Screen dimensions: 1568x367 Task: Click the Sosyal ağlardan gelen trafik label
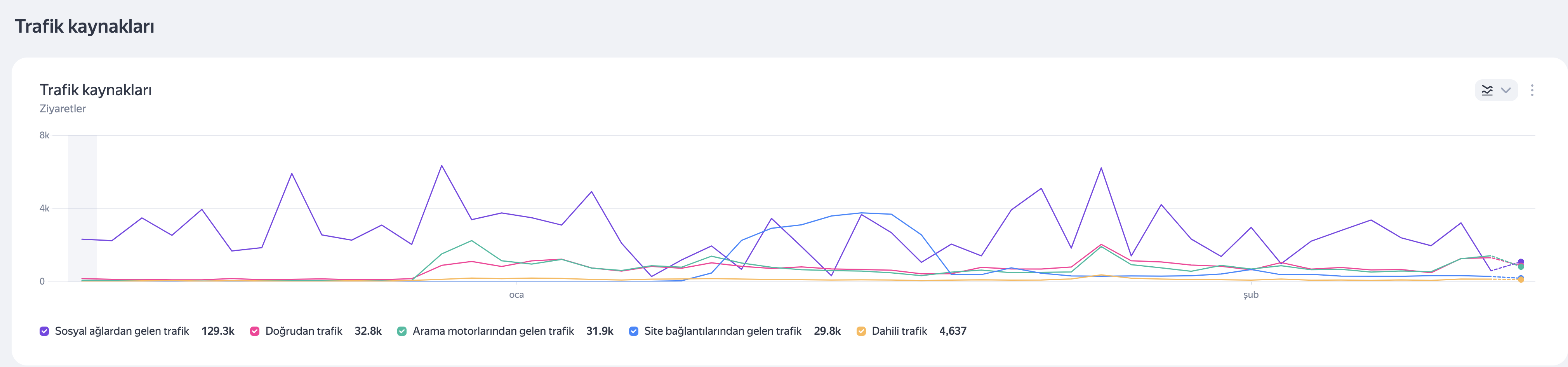tap(122, 331)
